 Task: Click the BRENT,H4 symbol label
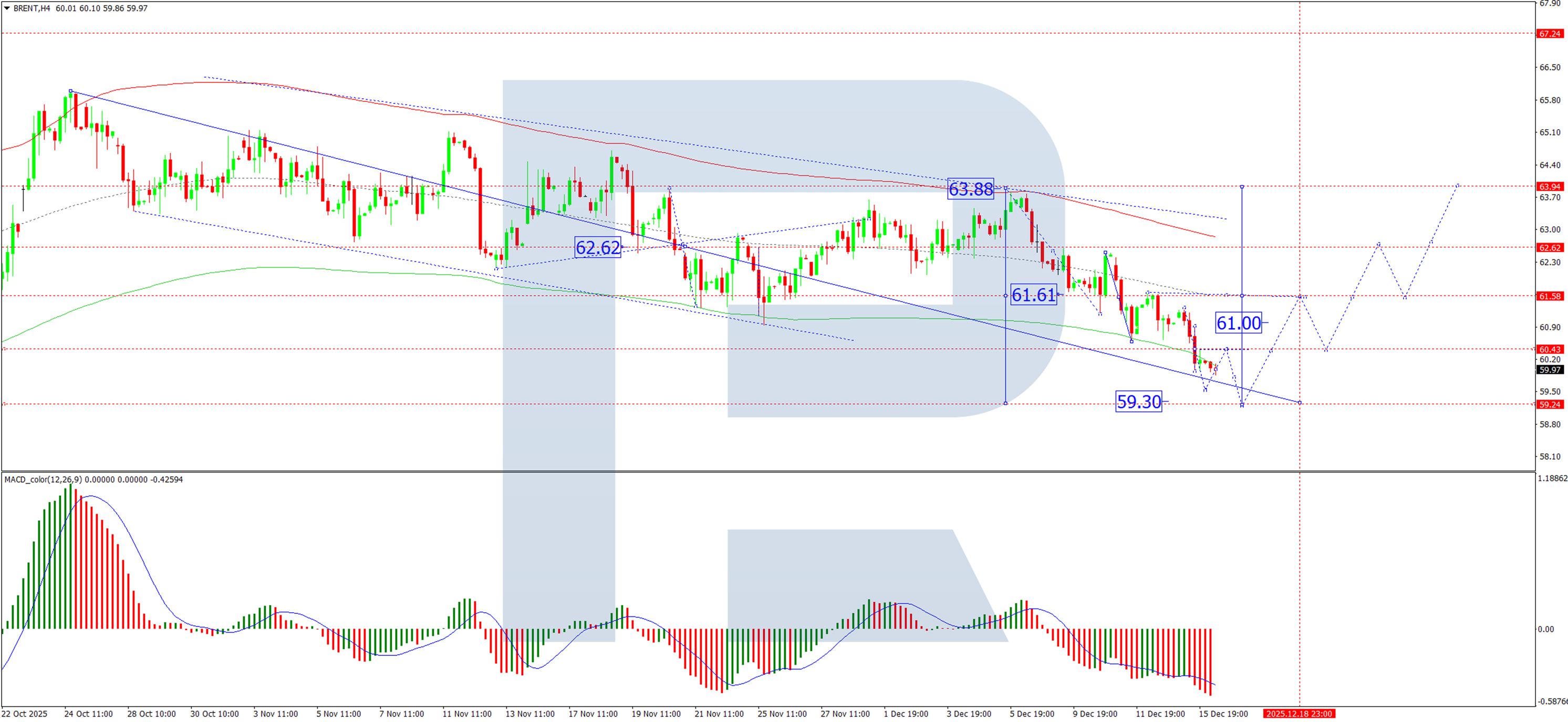(32, 8)
